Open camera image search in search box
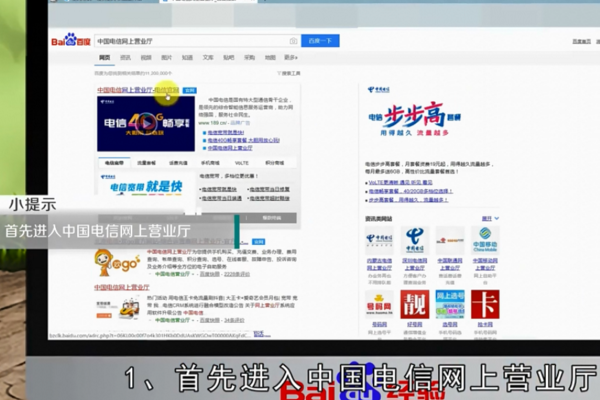The width and height of the screenshot is (600, 400). pos(293,41)
